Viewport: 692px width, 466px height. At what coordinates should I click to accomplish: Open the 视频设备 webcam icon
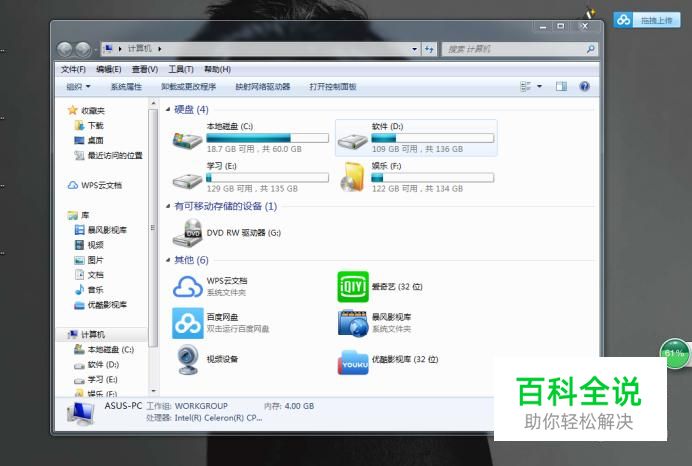[x=188, y=359]
